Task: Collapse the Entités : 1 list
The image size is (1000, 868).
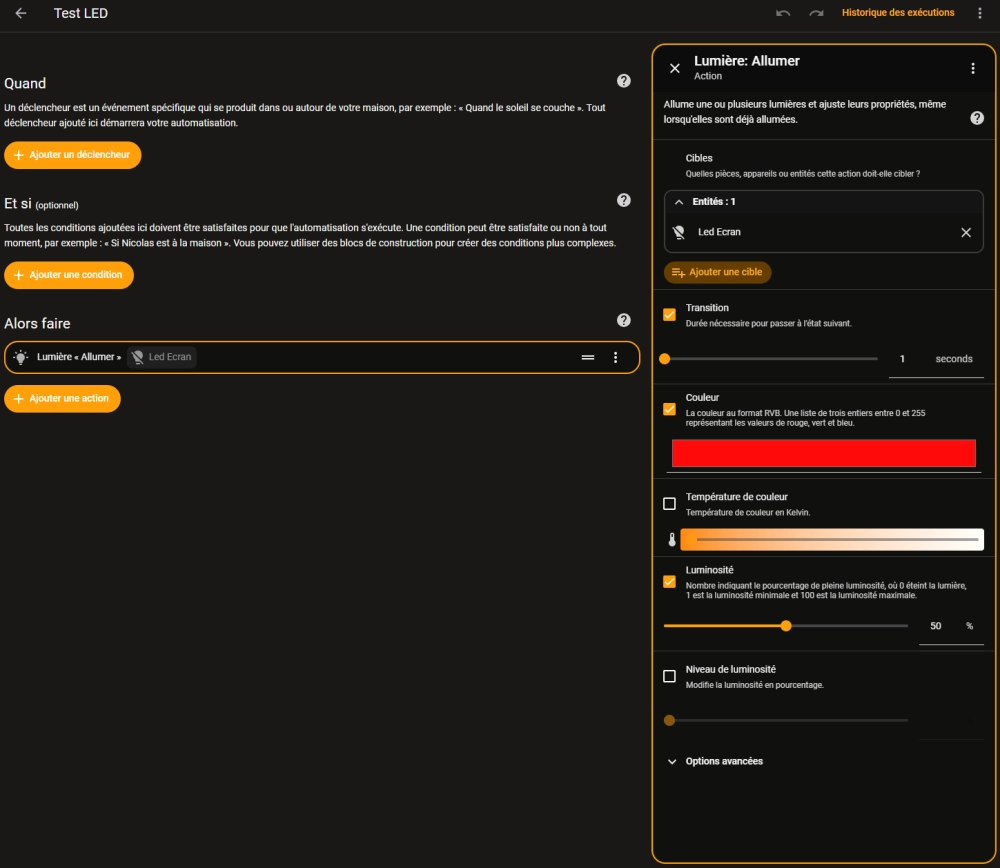Action: pos(679,202)
